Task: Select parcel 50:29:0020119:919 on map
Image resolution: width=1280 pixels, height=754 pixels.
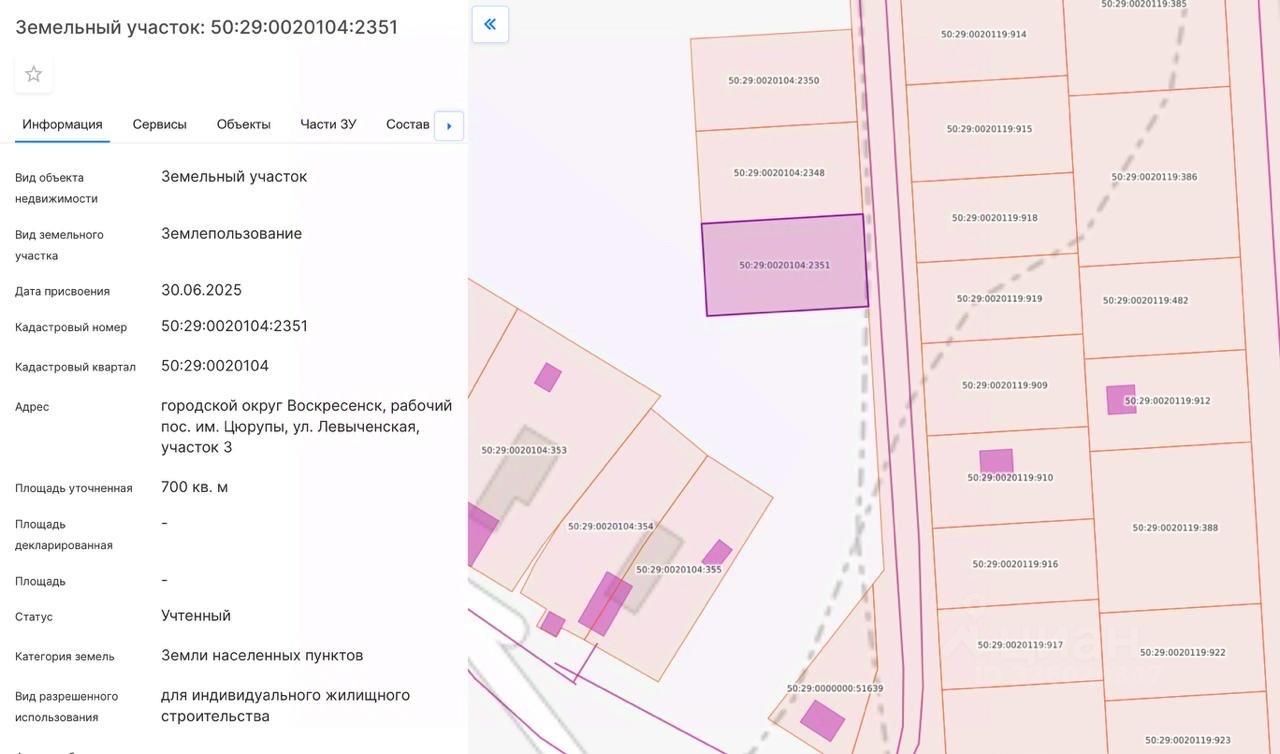Action: [1000, 298]
